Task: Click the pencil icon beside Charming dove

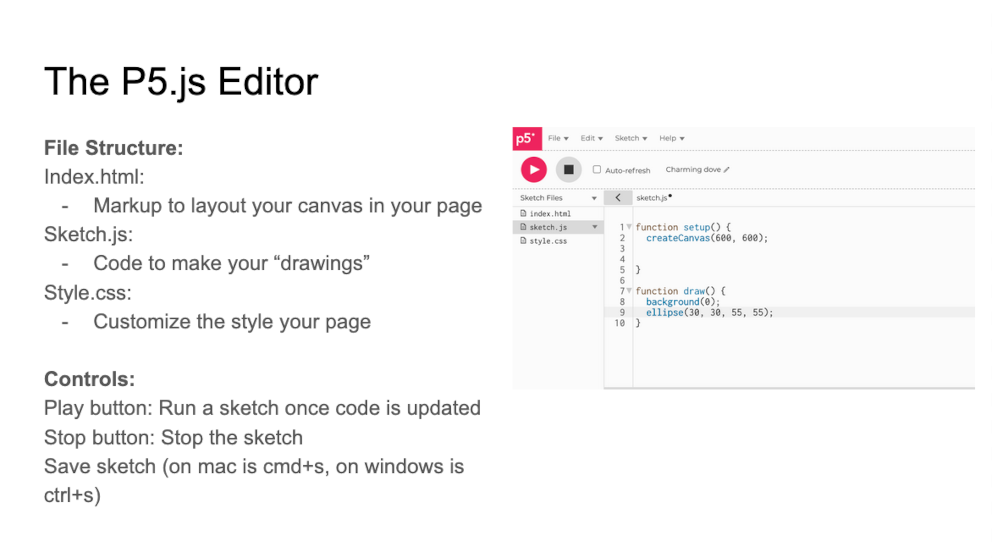Action: coord(727,170)
